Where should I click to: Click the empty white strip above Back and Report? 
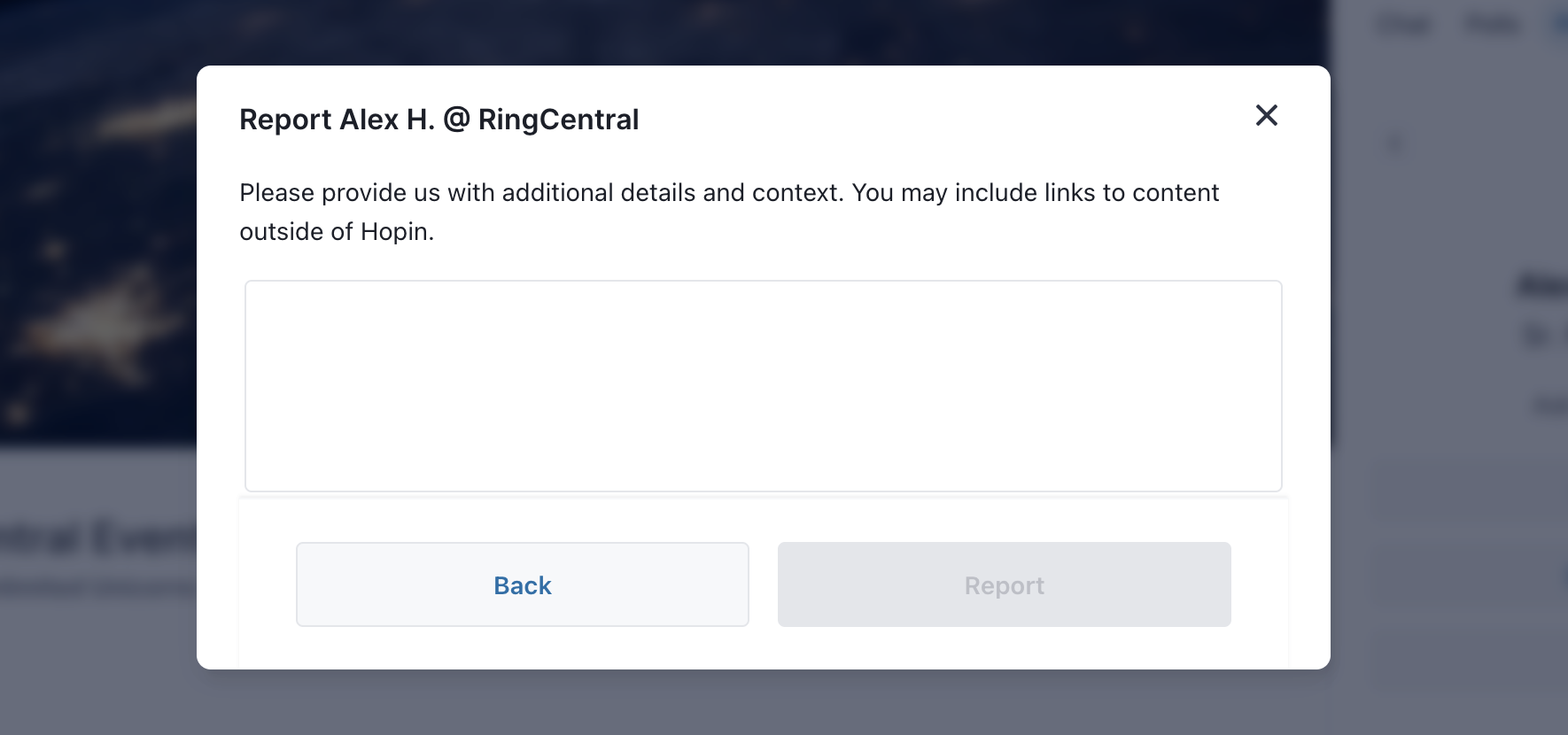(x=764, y=520)
